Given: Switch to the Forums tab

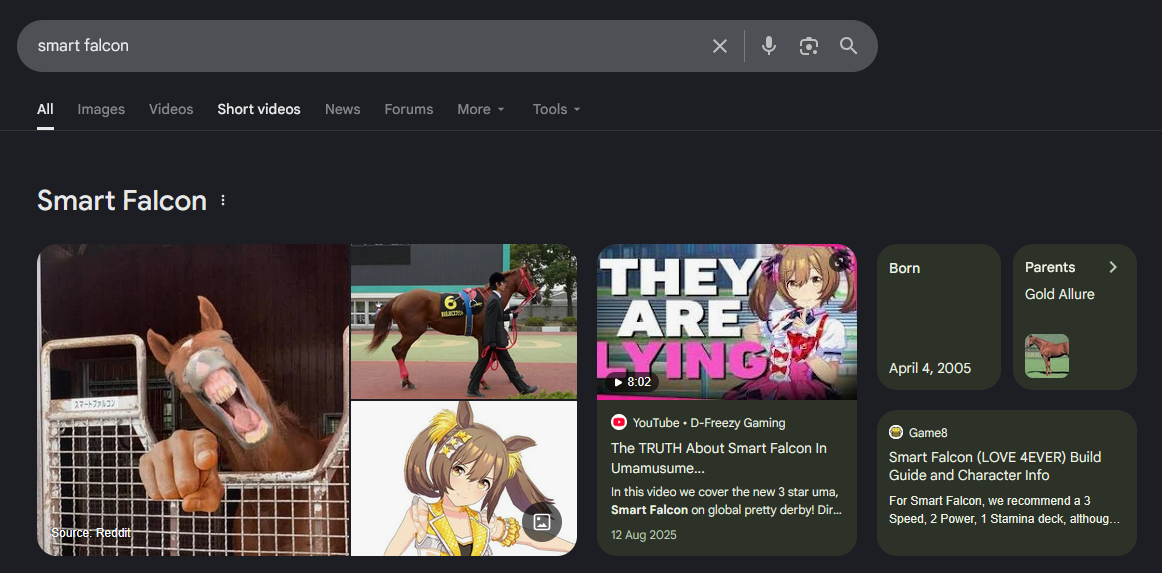Looking at the screenshot, I should pos(408,109).
